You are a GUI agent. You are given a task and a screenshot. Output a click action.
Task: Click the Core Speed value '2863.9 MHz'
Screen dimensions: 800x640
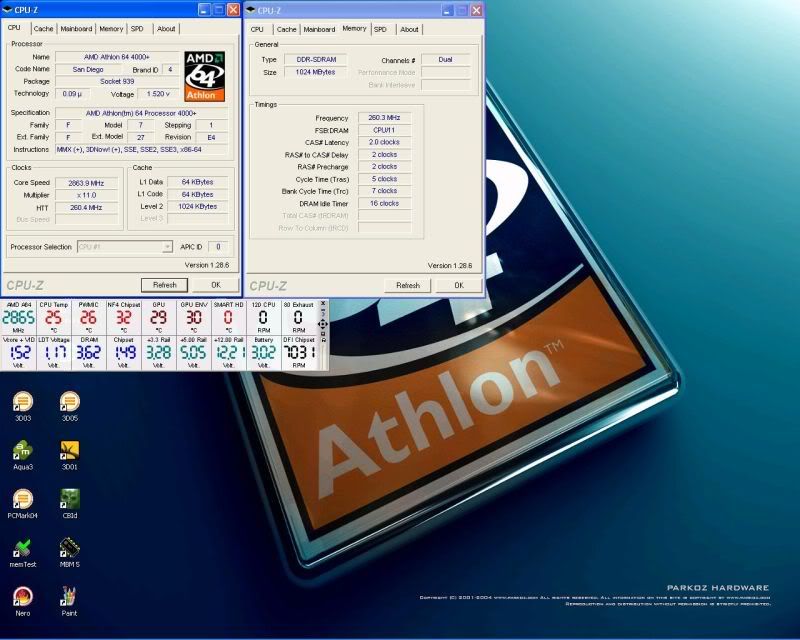point(86,183)
